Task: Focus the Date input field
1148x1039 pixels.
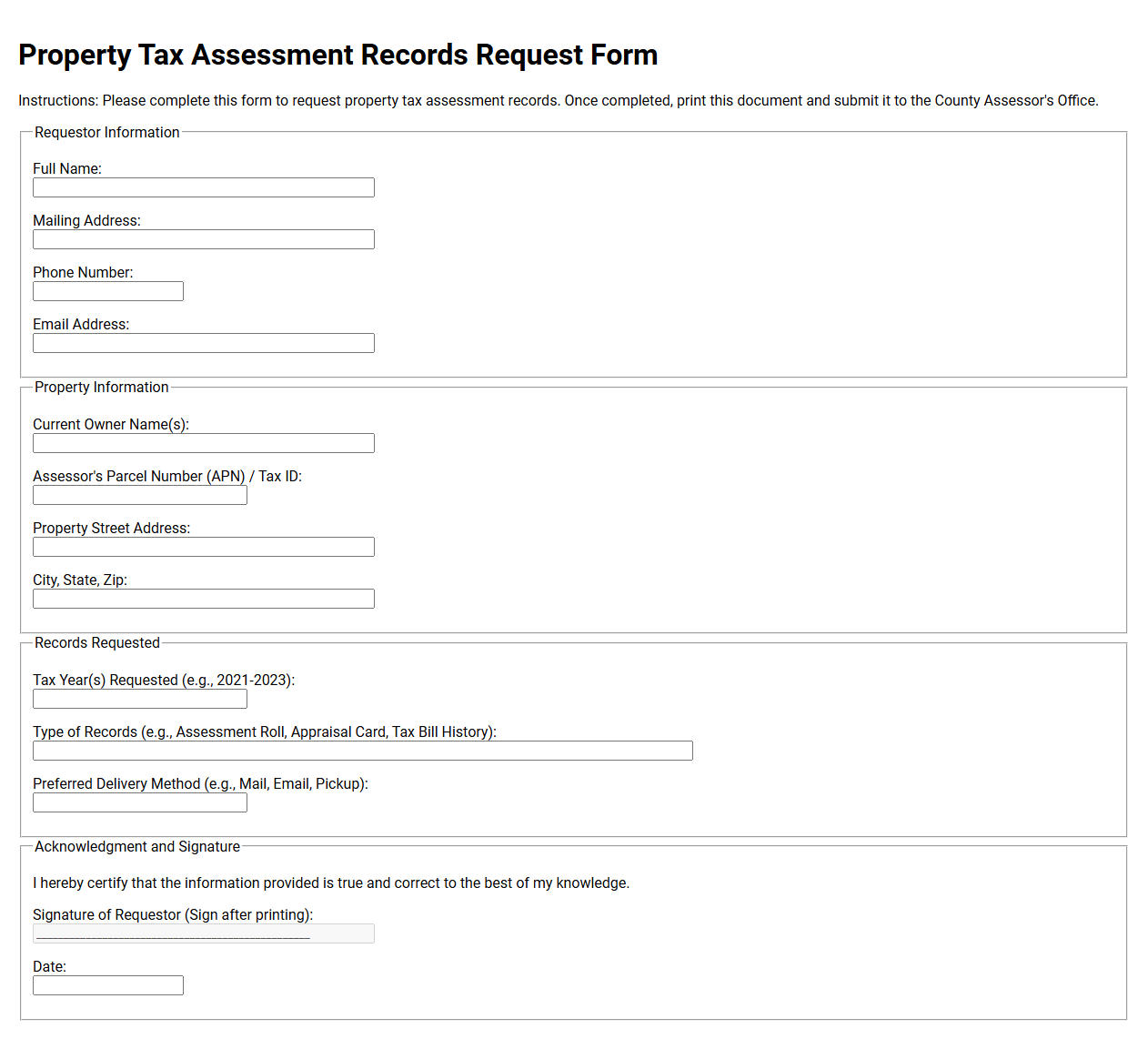Action: pos(108,985)
